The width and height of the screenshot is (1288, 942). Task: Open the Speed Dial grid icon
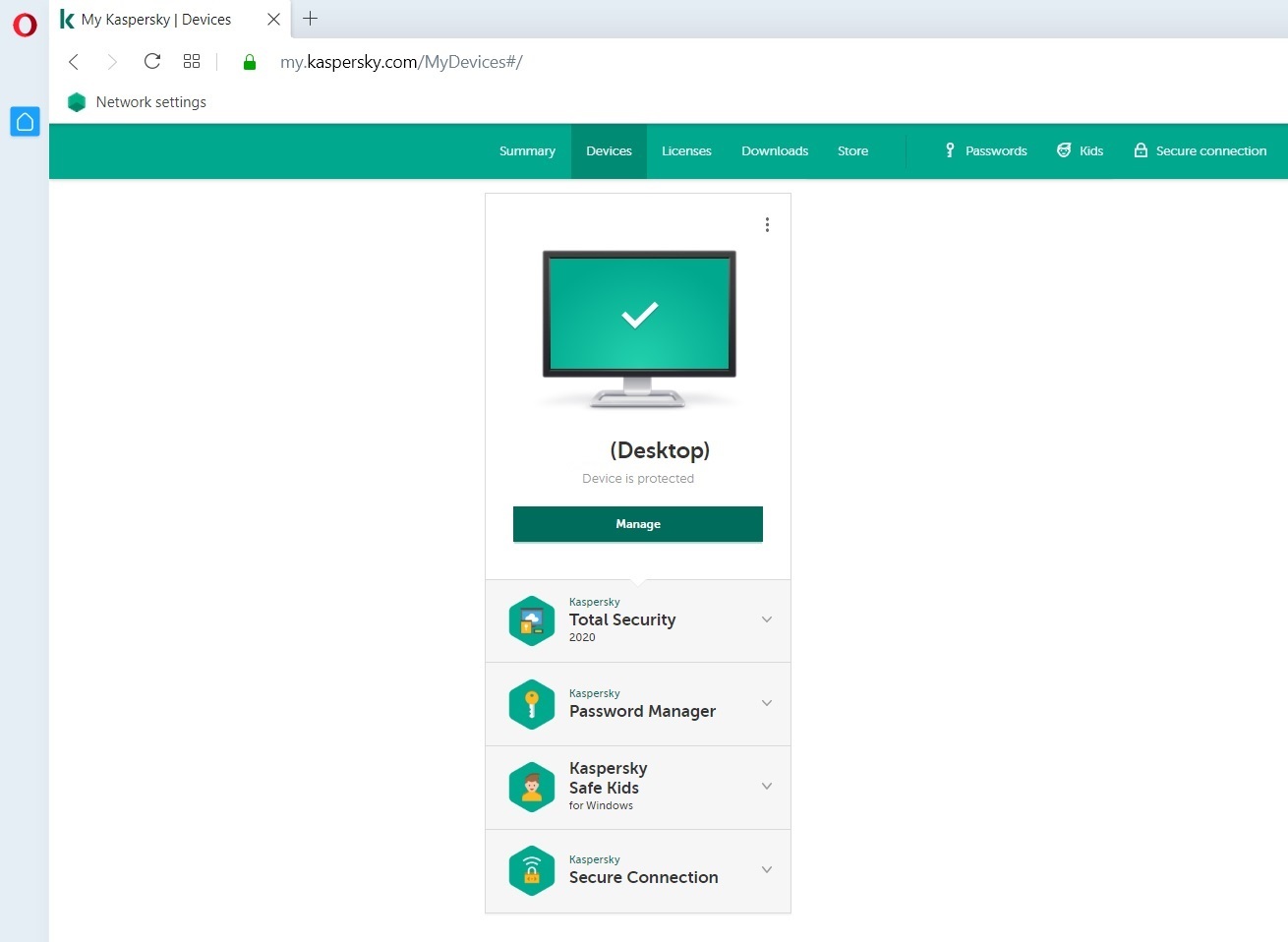point(192,62)
